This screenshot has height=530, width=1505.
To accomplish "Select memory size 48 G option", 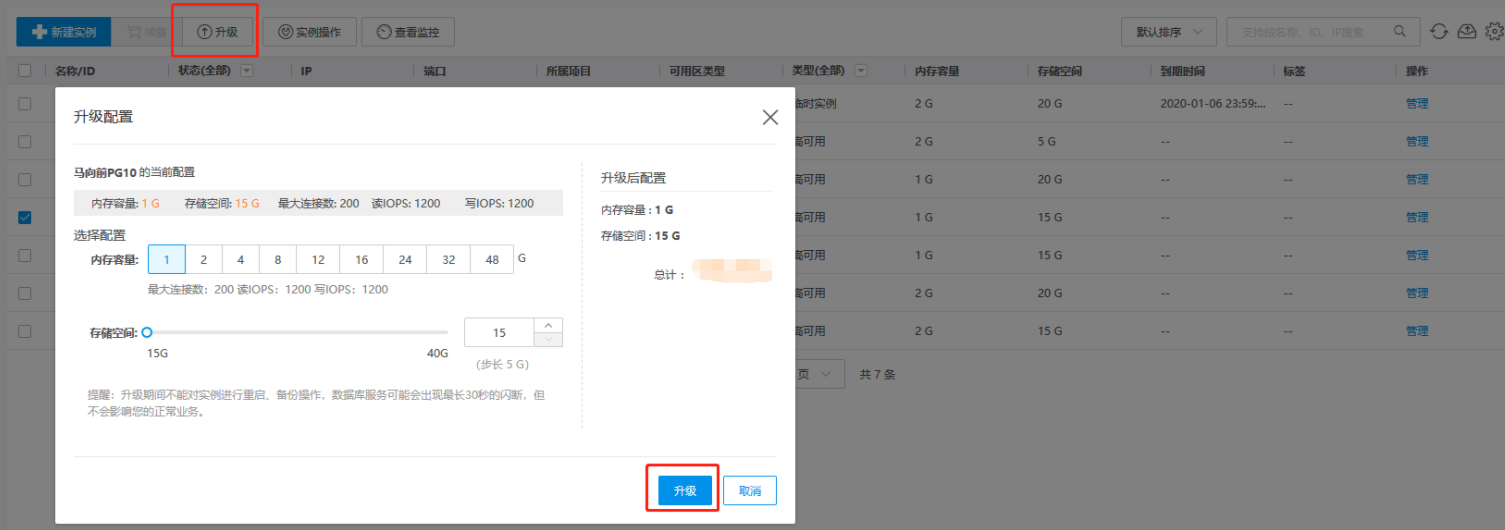I will pyautogui.click(x=492, y=259).
